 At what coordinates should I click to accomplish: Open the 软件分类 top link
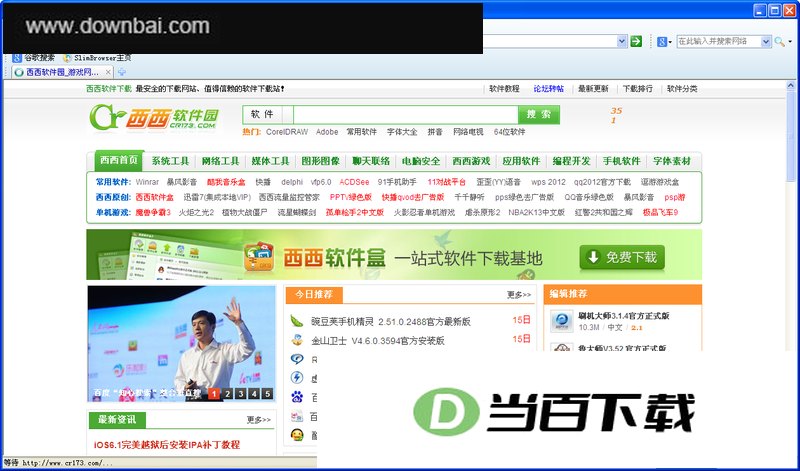point(682,89)
